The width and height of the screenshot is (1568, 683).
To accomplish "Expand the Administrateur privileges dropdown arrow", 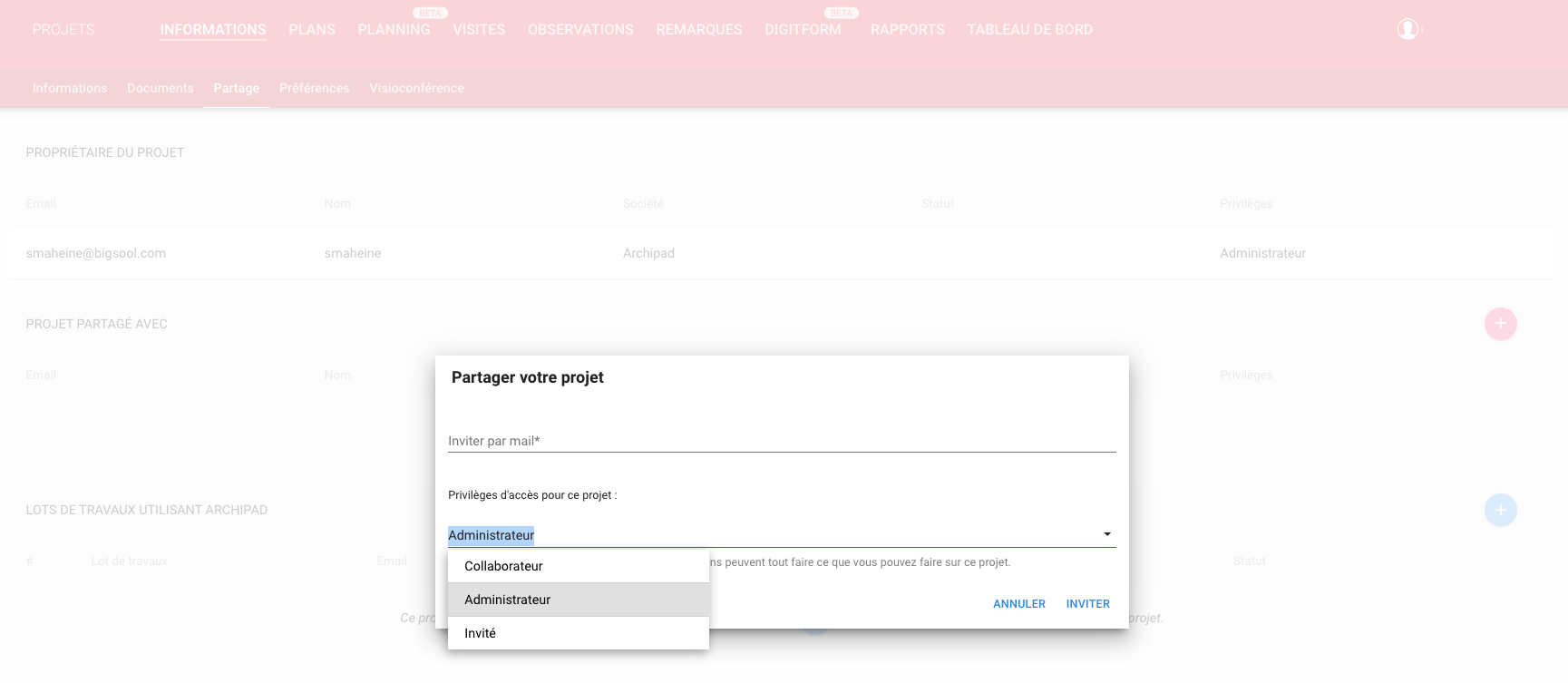I will pyautogui.click(x=1106, y=534).
